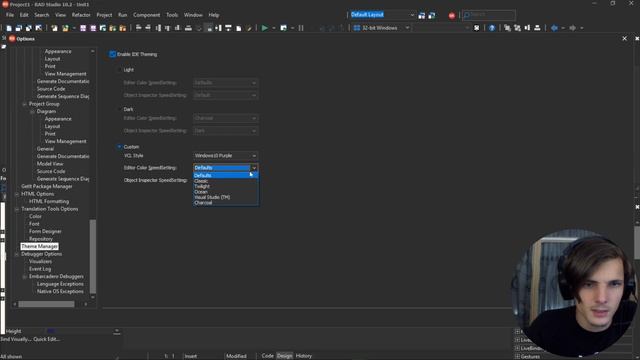Click the step-over icon right of Run

point(283,28)
